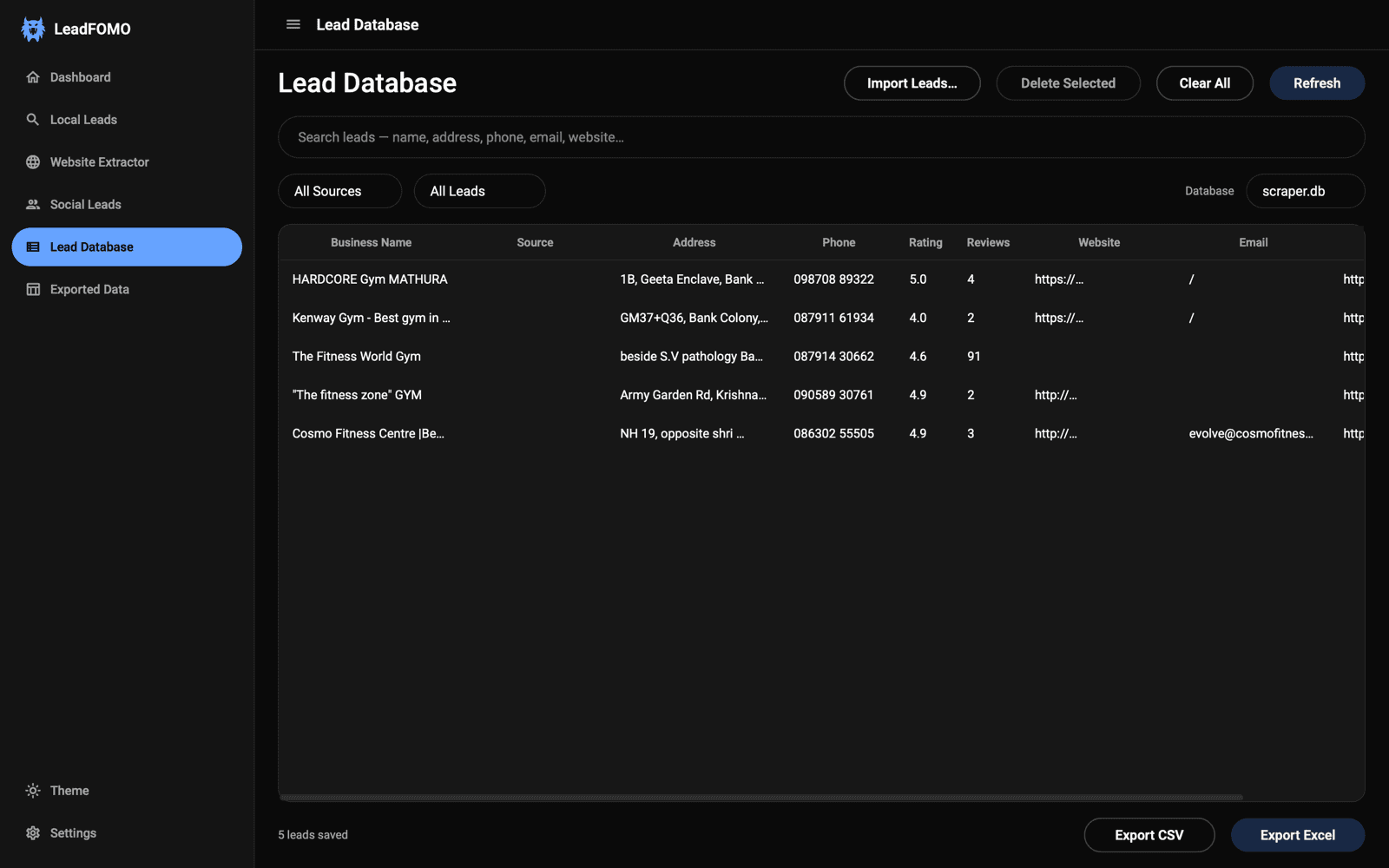The height and width of the screenshot is (868, 1389).
Task: Select Lead Database in sidebar
Action: [127, 247]
